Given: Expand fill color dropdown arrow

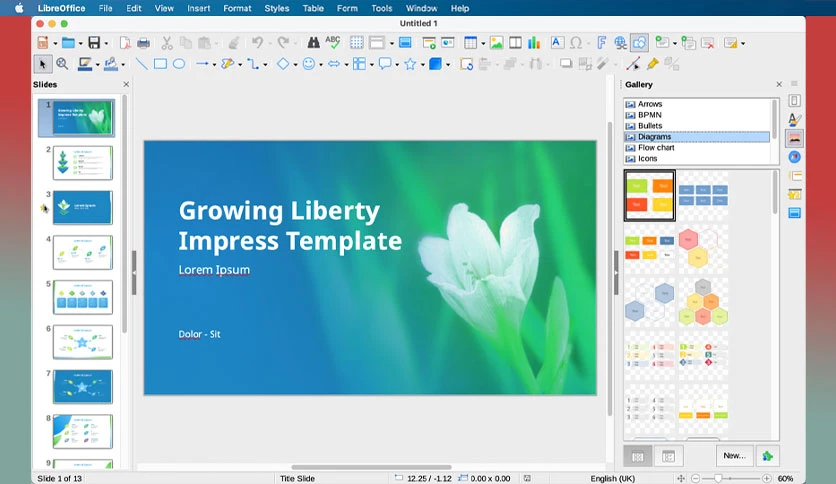Looking at the screenshot, I should tap(123, 64).
